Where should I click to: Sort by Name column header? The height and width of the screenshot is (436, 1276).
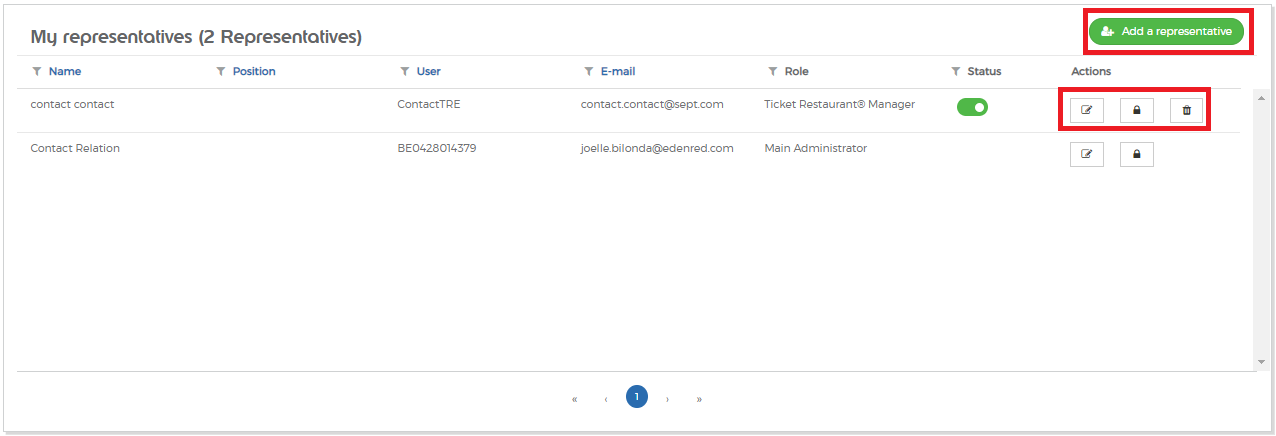[65, 72]
